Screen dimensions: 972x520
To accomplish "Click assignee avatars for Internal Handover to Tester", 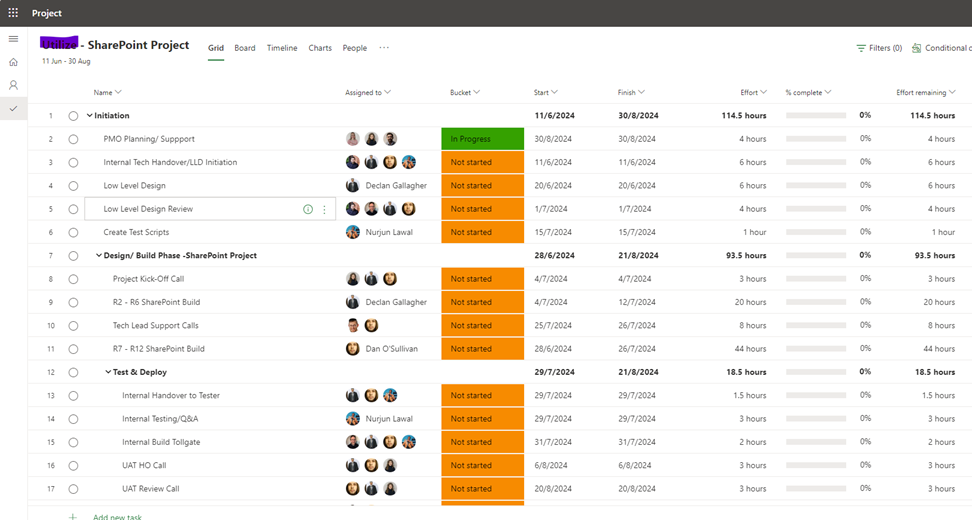I will click(371, 395).
